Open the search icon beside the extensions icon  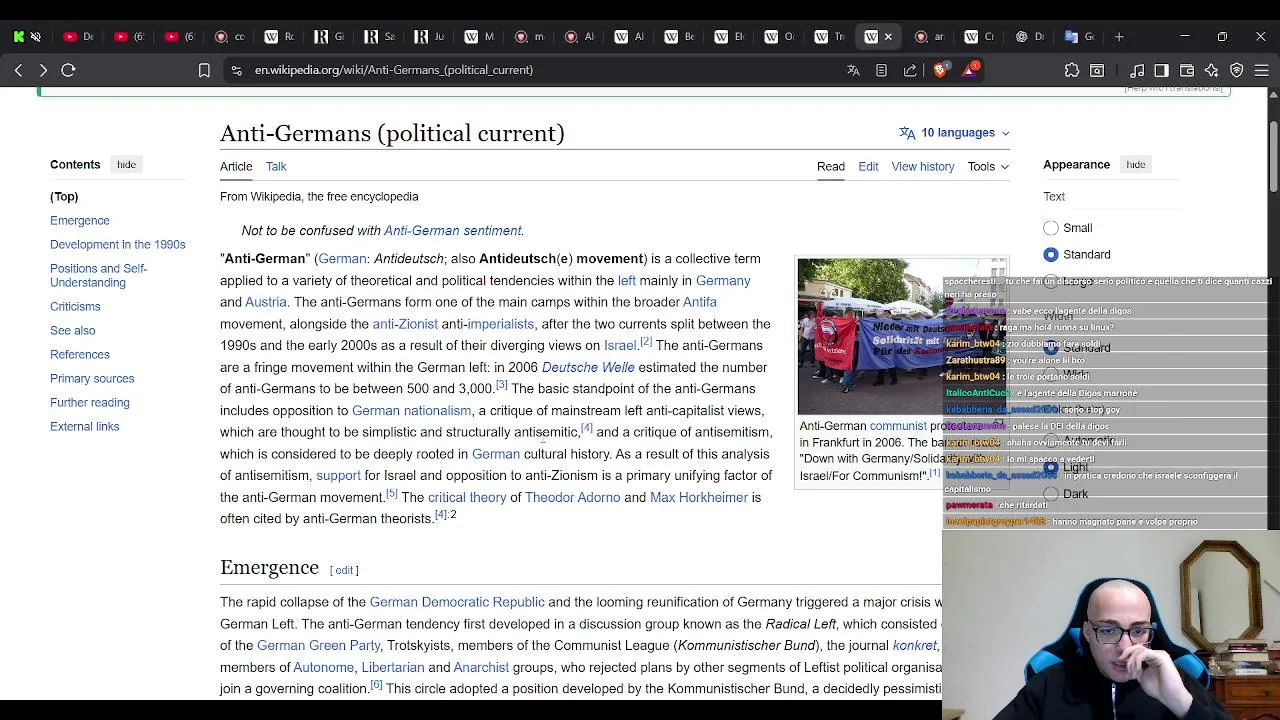tap(1097, 70)
